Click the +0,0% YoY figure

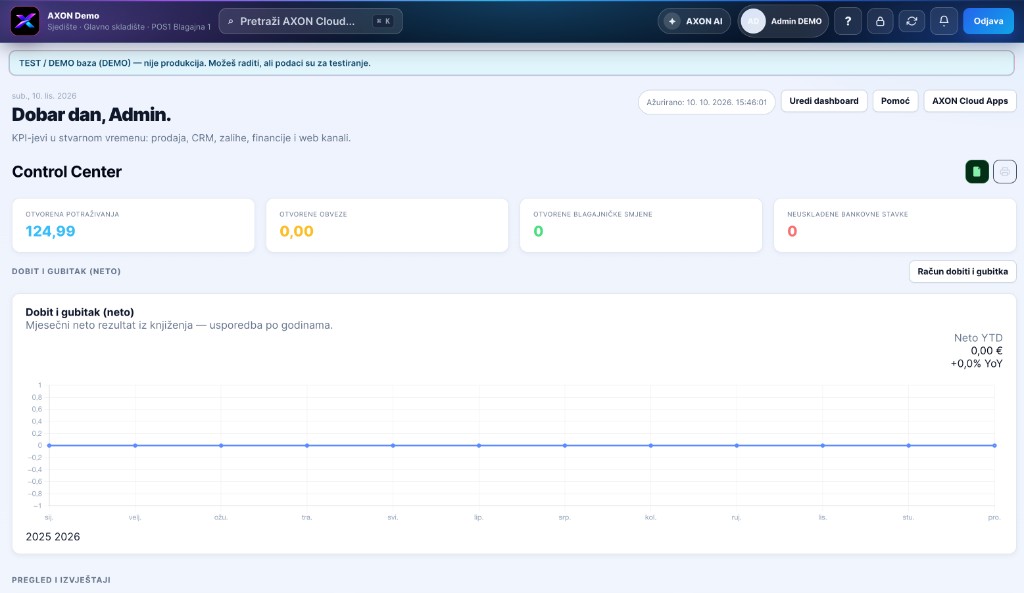tap(976, 364)
